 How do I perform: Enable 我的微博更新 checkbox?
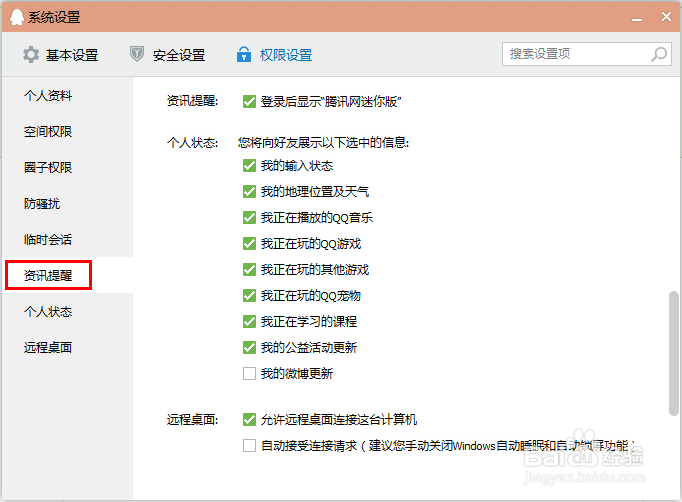tap(249, 374)
